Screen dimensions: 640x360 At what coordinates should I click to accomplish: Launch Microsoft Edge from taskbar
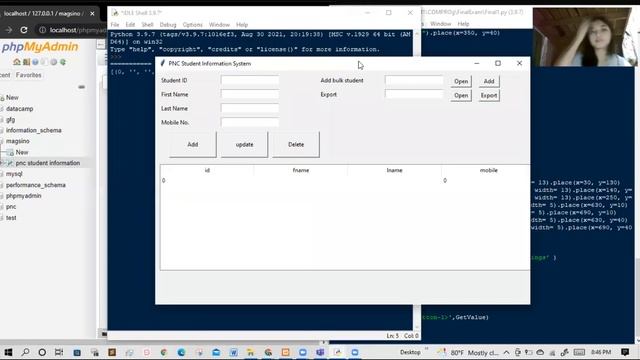(x=181, y=352)
